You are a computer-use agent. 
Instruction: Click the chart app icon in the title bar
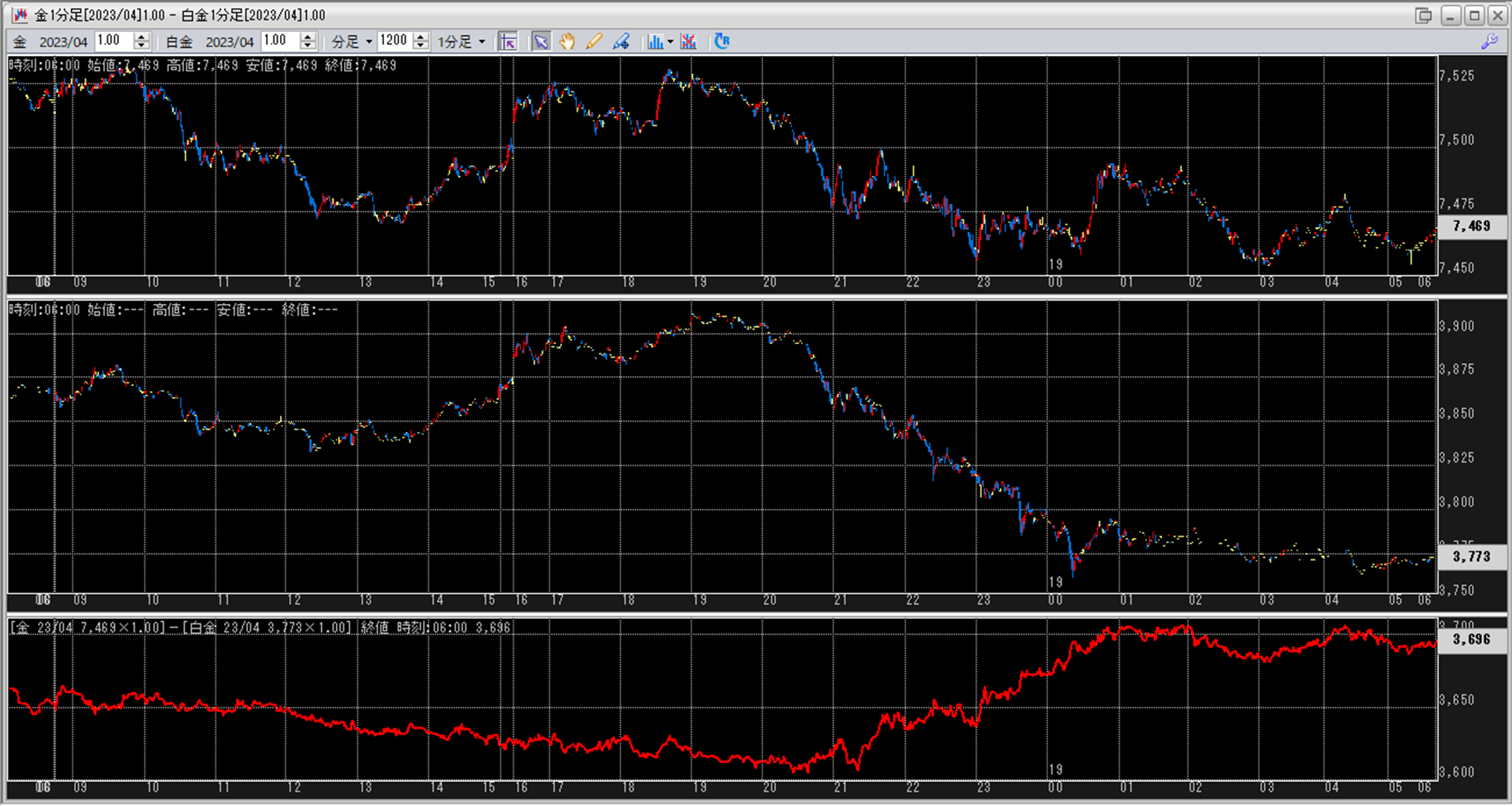tap(19, 15)
